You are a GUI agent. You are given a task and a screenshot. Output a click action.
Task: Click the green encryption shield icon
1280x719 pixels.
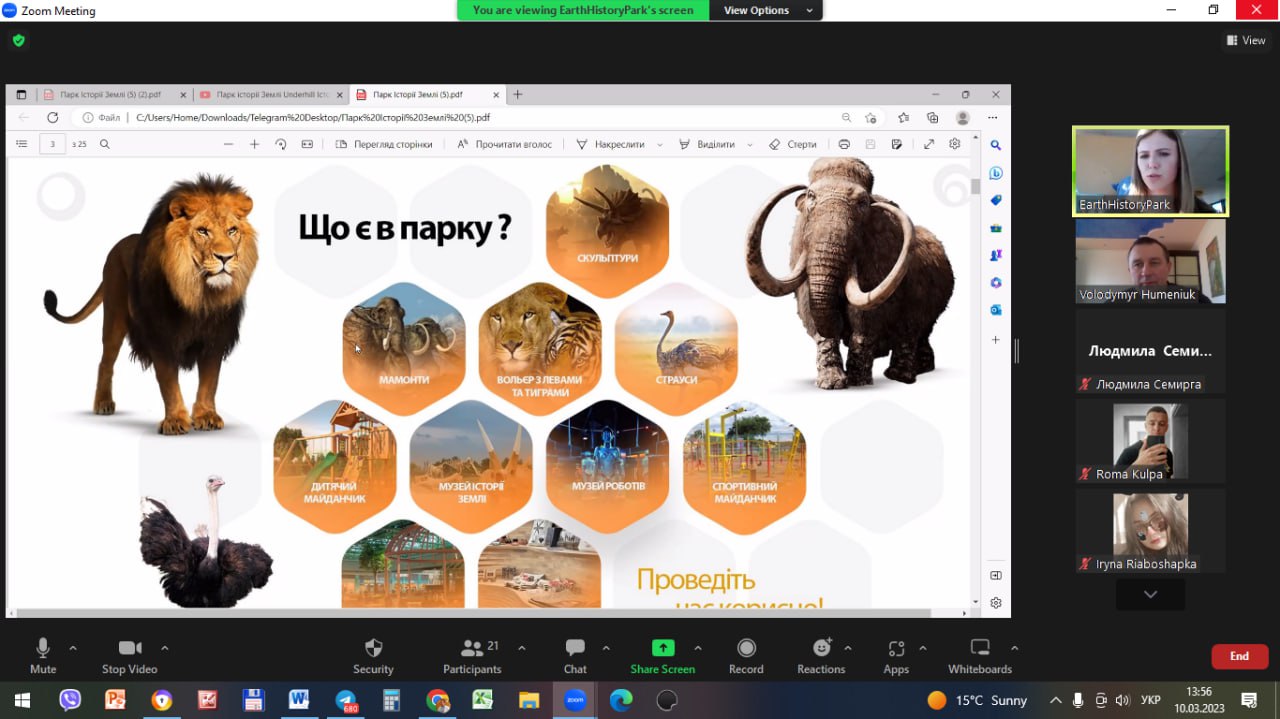pyautogui.click(x=18, y=41)
